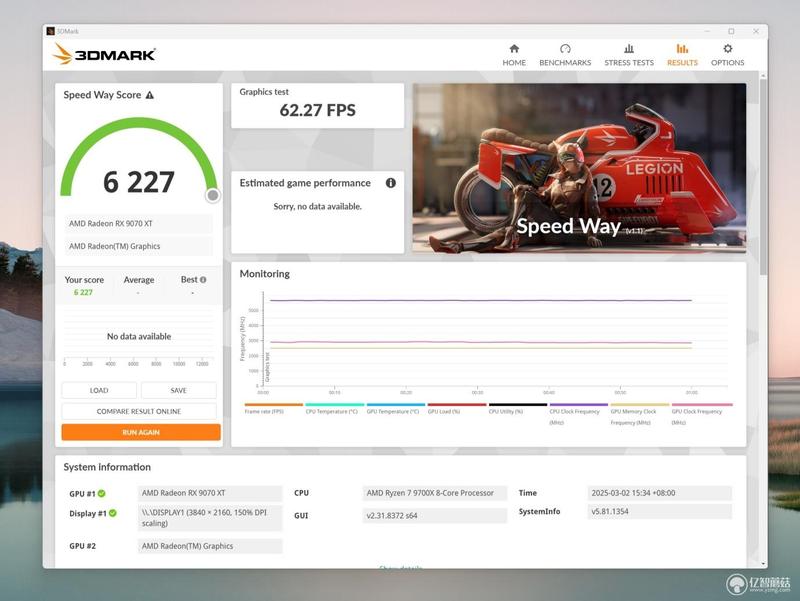
Task: Go to the HOME tab
Action: 514,55
